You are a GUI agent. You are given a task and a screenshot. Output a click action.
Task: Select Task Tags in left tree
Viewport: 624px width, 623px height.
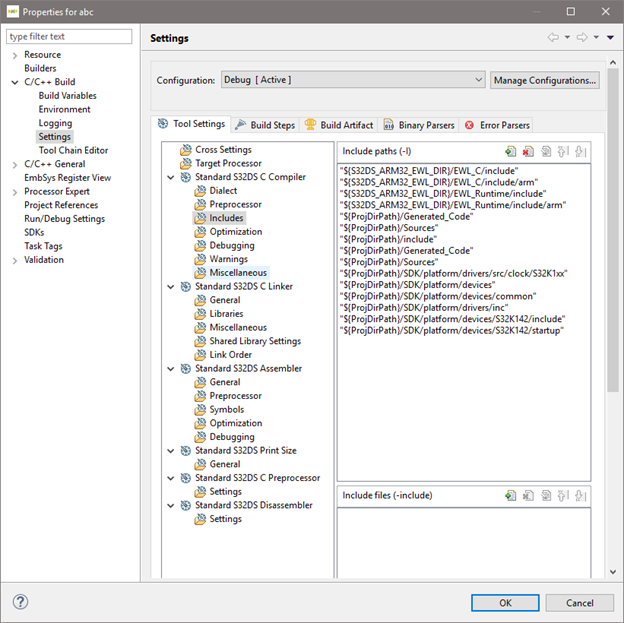[43, 246]
